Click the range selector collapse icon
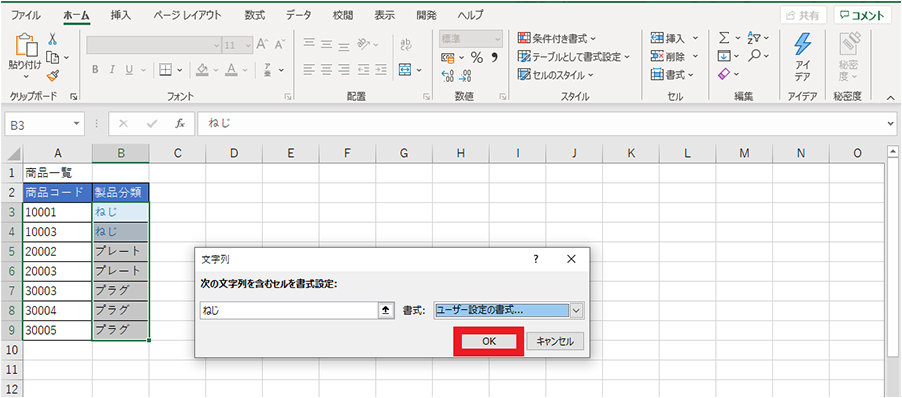902x398 pixels. click(x=385, y=311)
